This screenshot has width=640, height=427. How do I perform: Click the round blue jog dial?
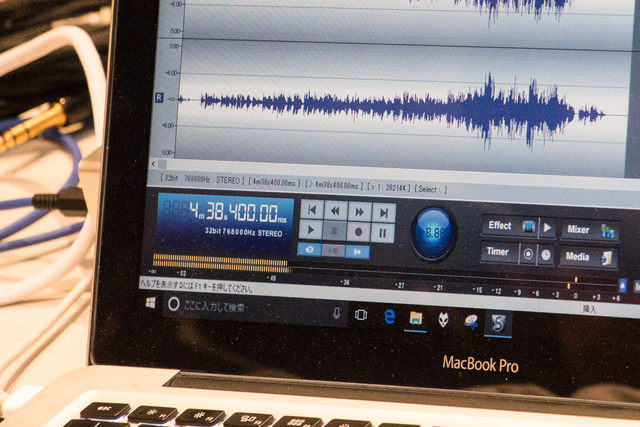click(x=433, y=233)
